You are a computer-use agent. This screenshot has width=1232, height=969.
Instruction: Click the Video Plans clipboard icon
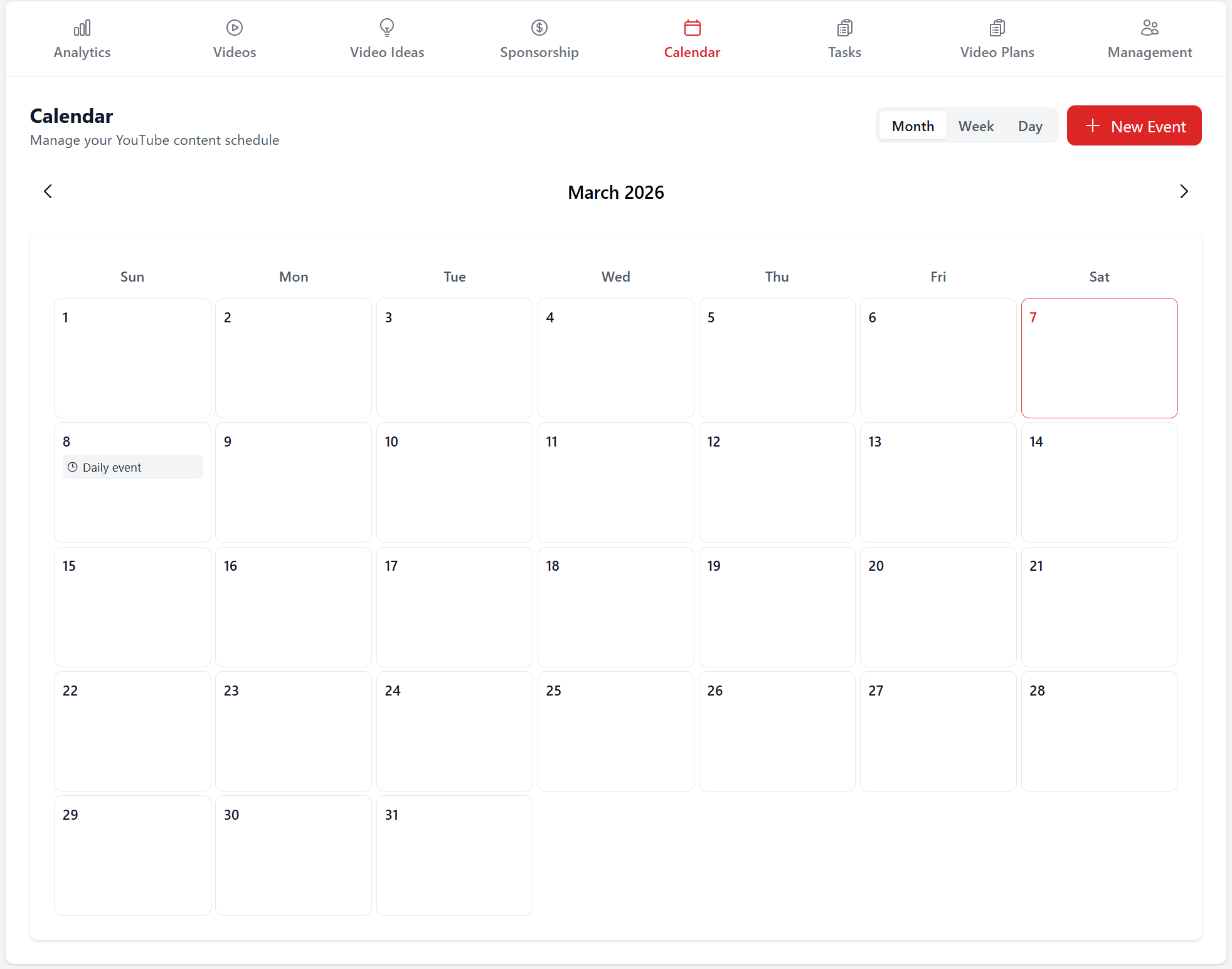point(997,28)
